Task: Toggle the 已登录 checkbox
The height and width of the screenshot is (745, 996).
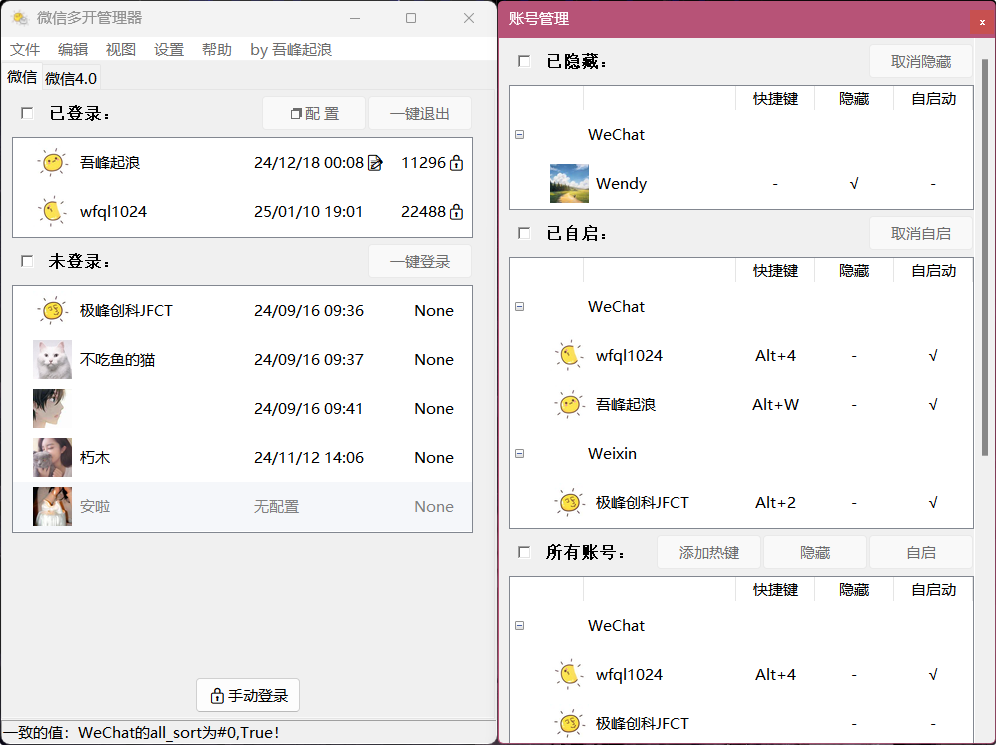Action: pos(27,113)
